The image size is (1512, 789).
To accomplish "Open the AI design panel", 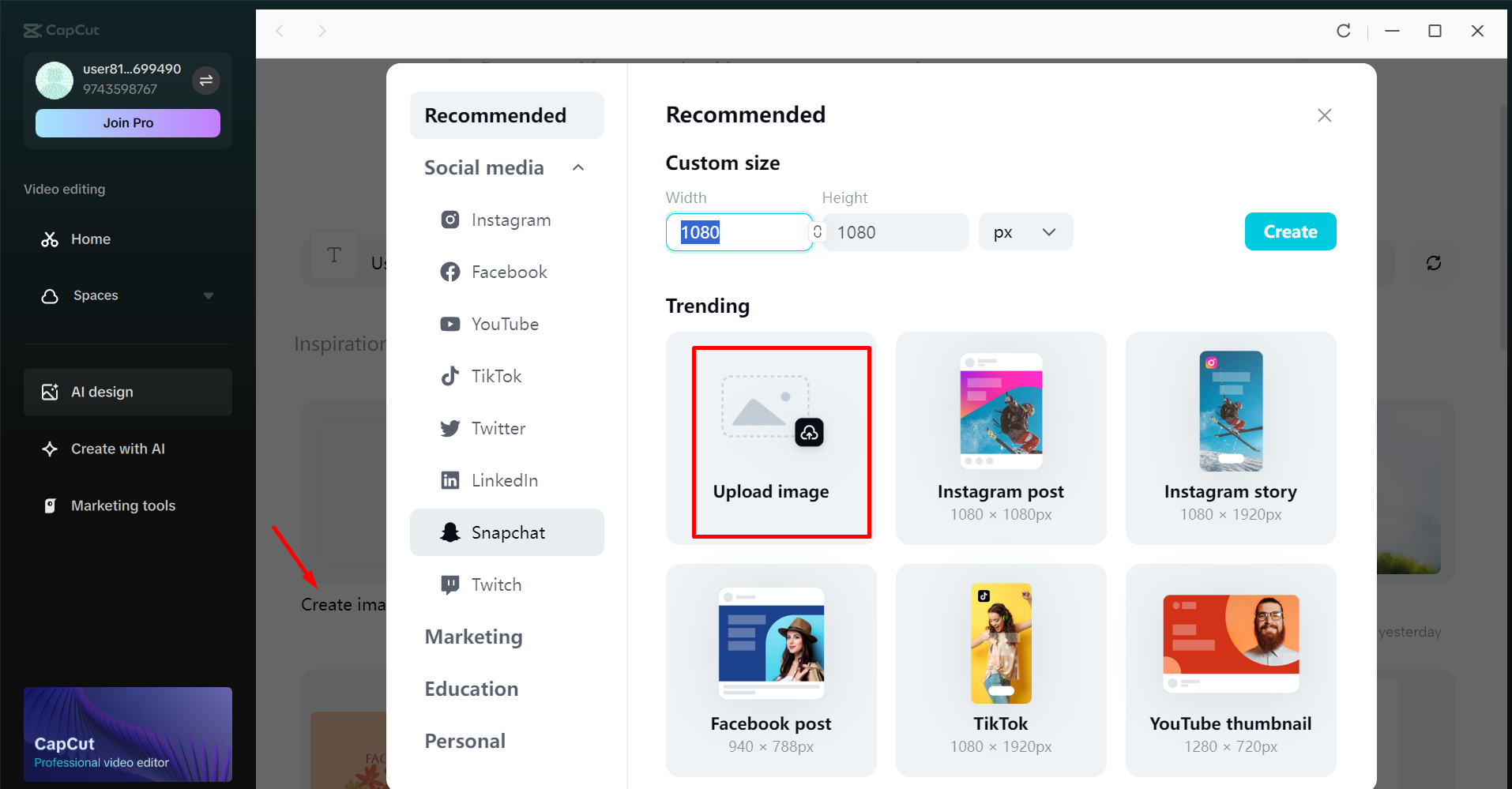I will (102, 392).
